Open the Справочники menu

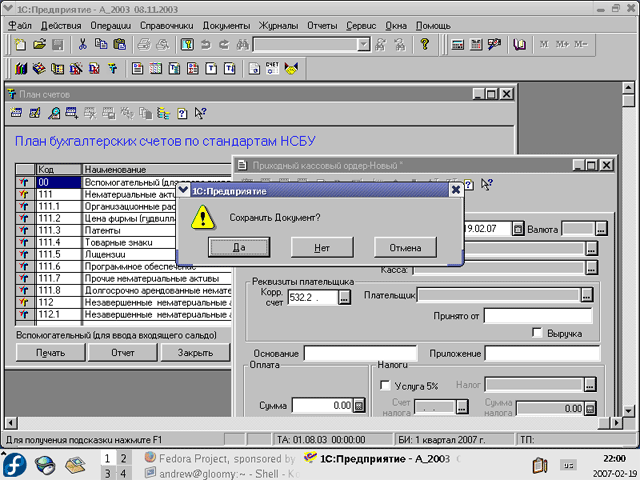click(167, 26)
